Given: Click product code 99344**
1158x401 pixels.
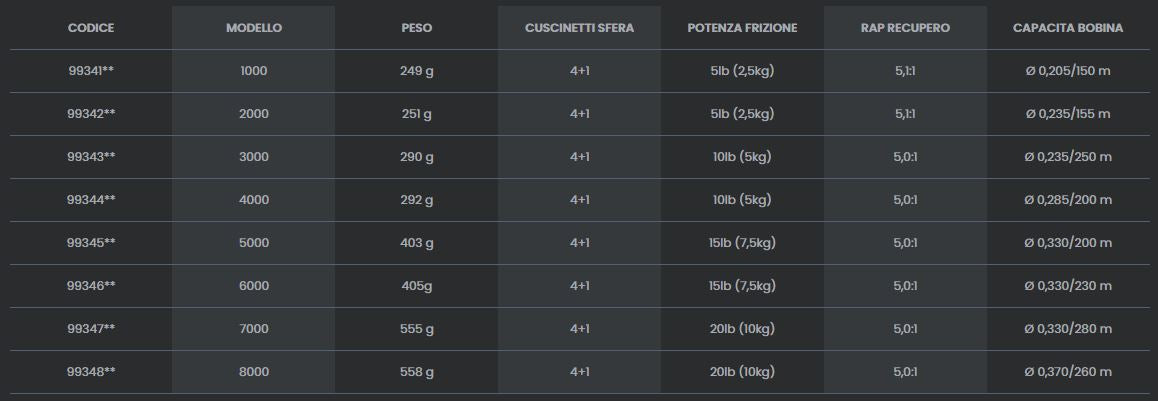Looking at the screenshot, I should point(91,200).
